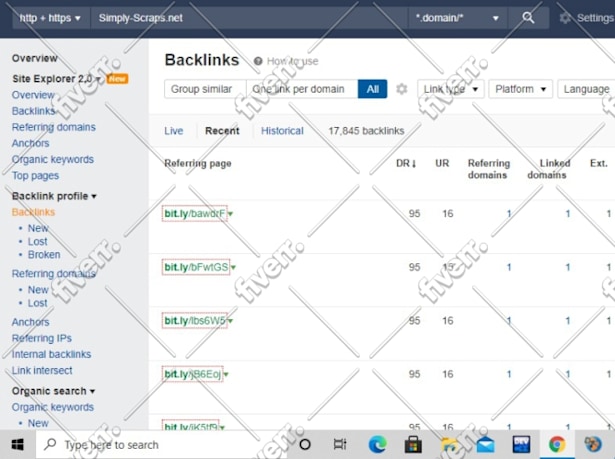This screenshot has height=459, width=615.
Task: Click the Type here to search box
Action: click(161, 445)
